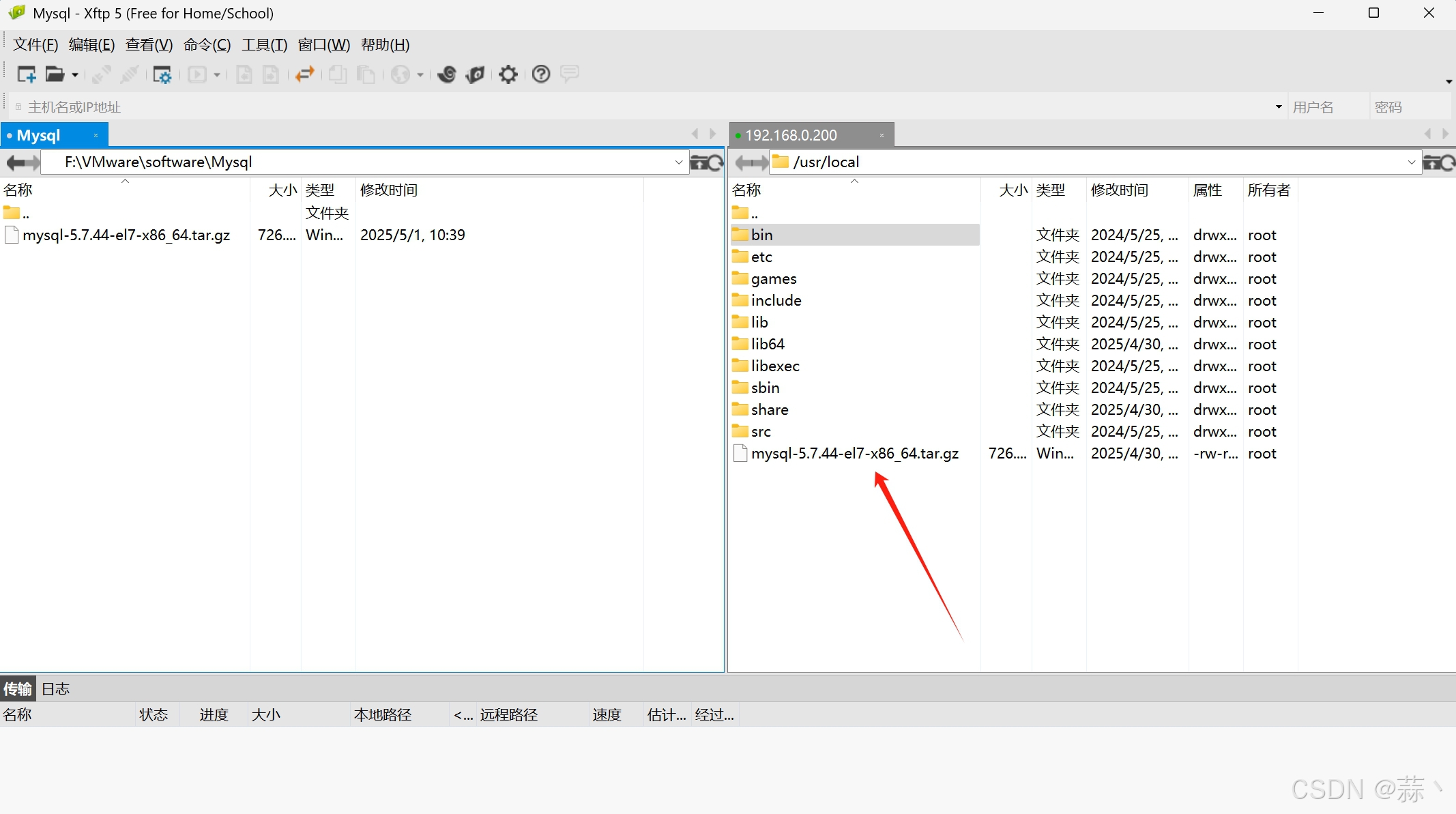Click the Open Session folder icon

(x=55, y=74)
